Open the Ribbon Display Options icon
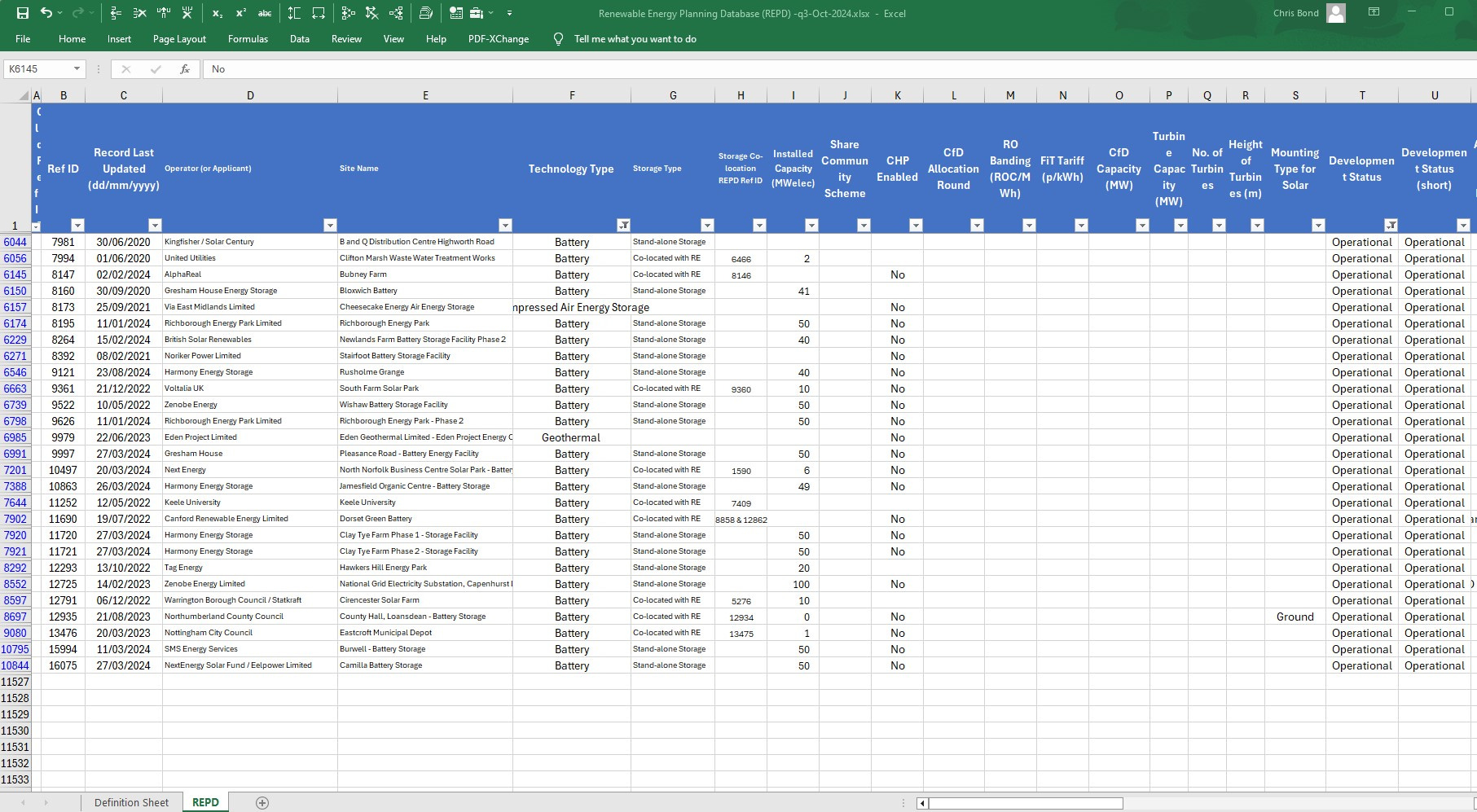This screenshot has height=812, width=1477. (x=1374, y=12)
